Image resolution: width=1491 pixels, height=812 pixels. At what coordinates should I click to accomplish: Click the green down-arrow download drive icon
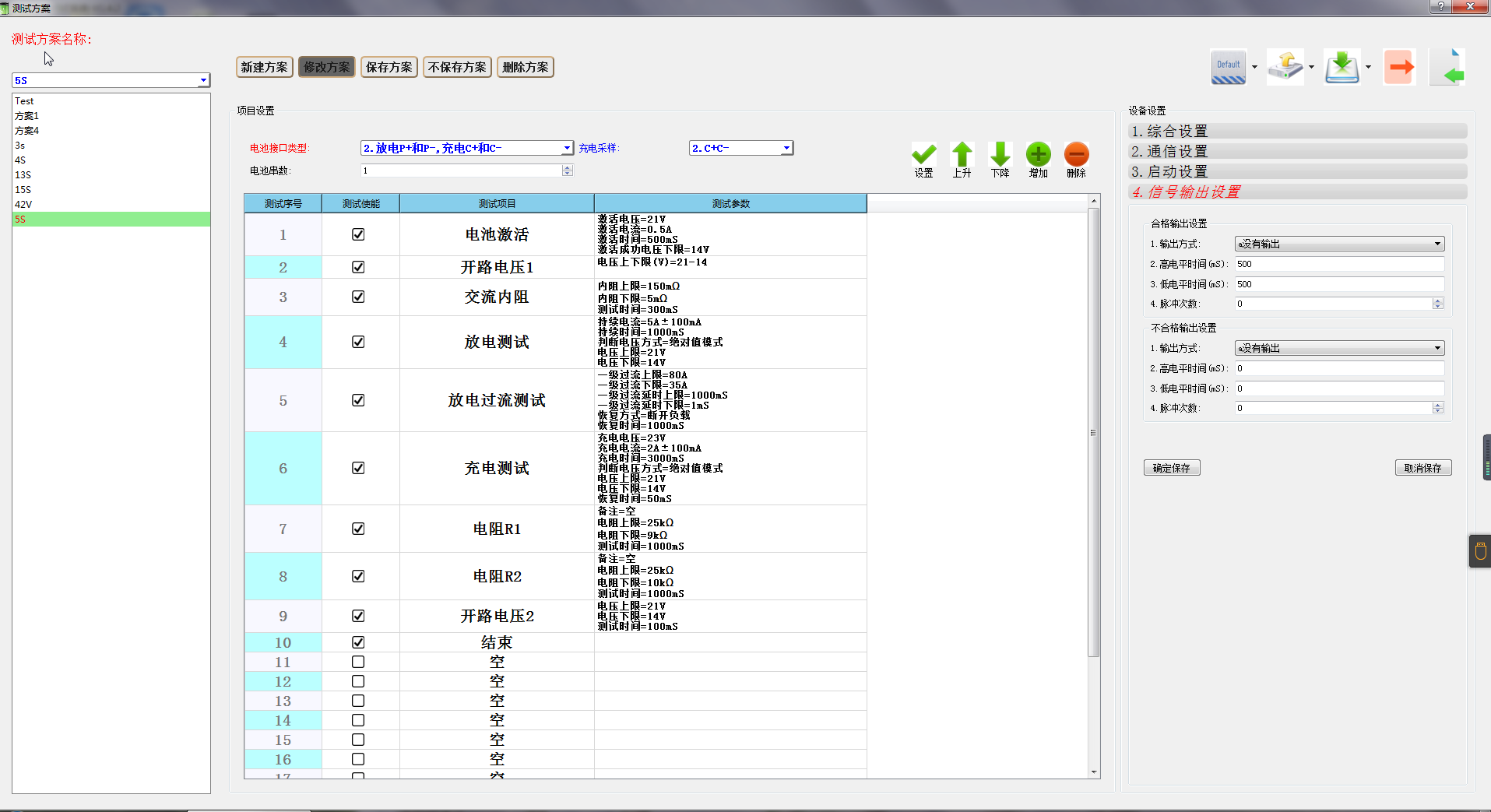tap(1342, 67)
